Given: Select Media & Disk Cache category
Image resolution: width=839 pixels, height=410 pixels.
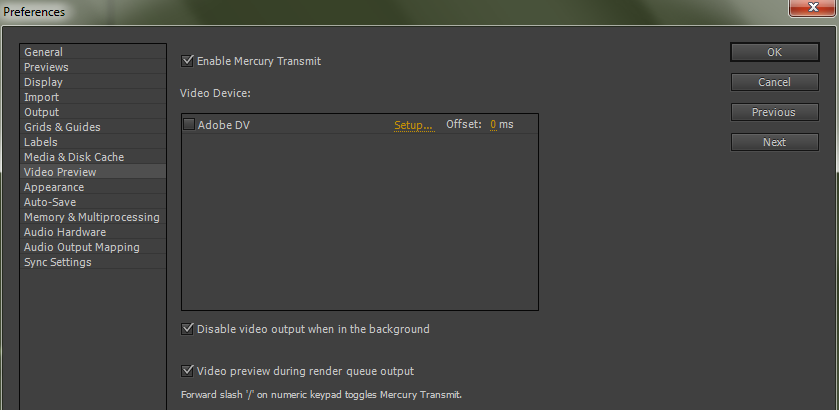Looking at the screenshot, I should [93, 157].
